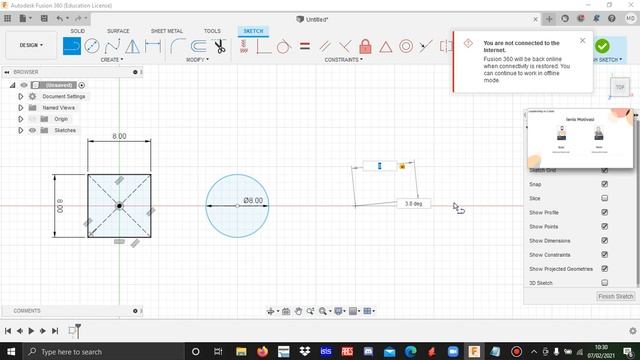Screen dimensions: 640x360
Task: Select the Pan hand navigation tool
Action: coord(298,311)
